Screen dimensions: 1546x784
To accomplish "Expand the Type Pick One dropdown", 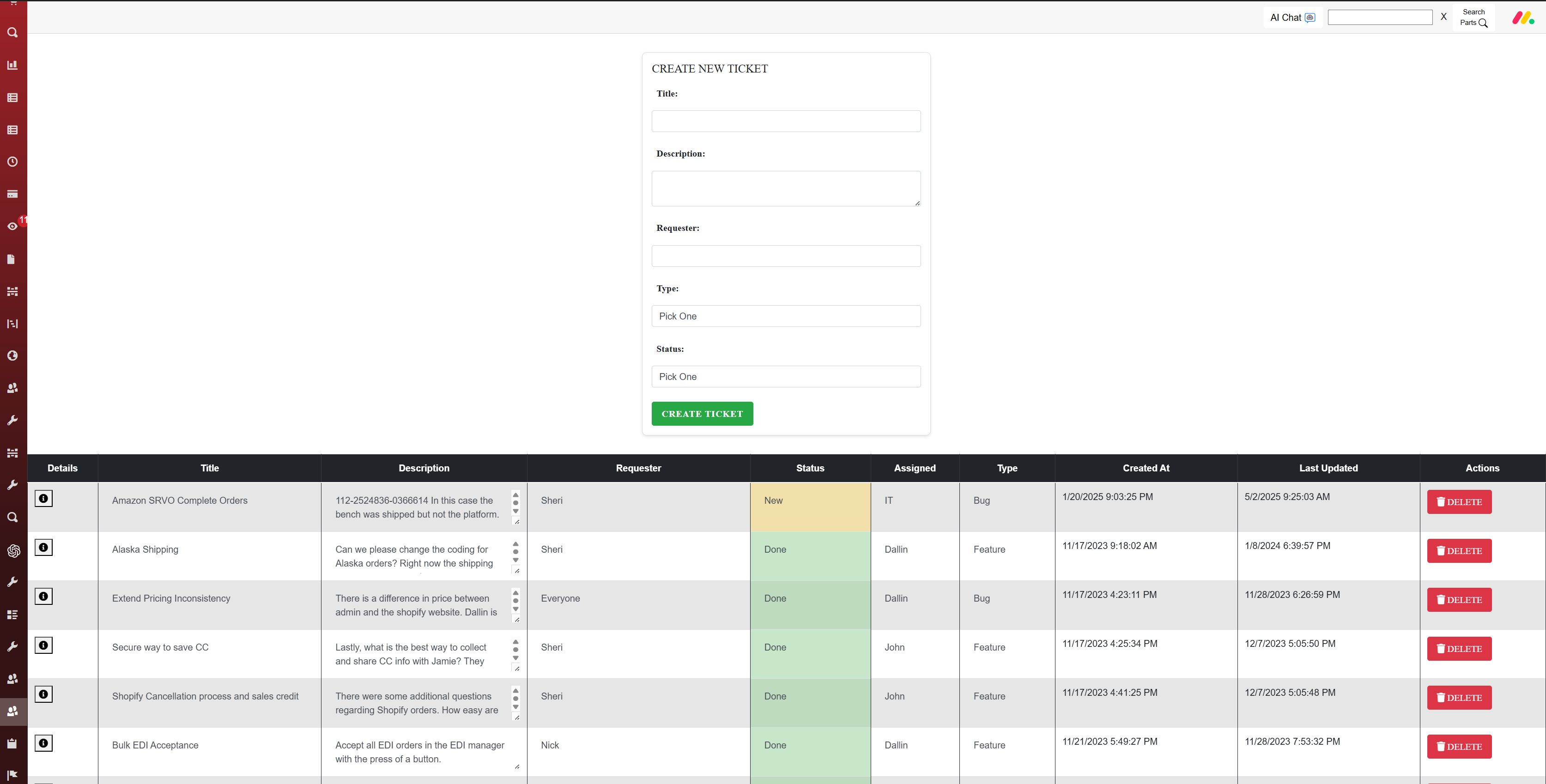I will tap(786, 316).
